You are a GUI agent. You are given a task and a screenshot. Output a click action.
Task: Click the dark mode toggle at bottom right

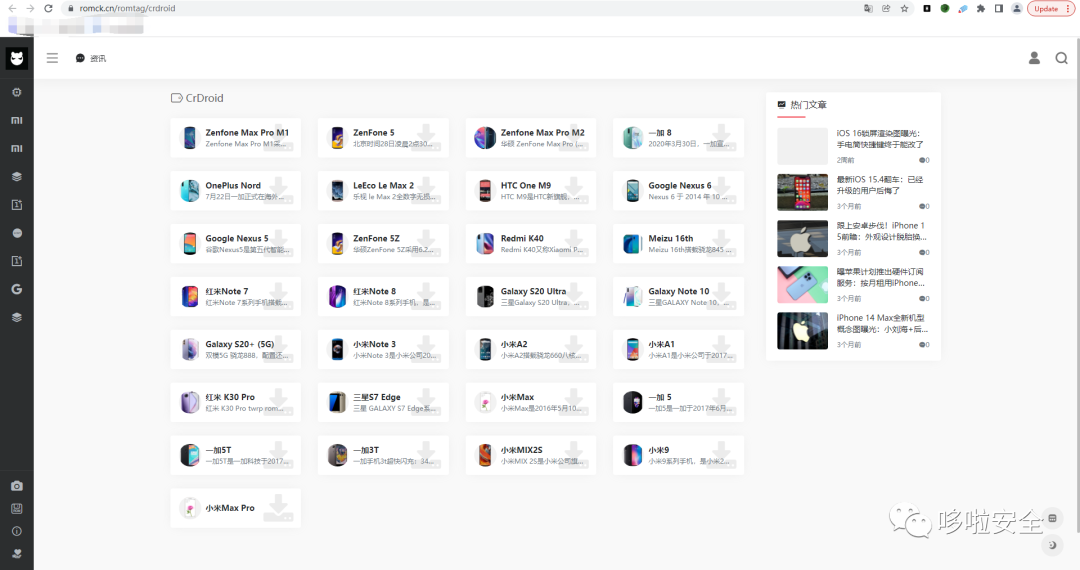(1052, 545)
